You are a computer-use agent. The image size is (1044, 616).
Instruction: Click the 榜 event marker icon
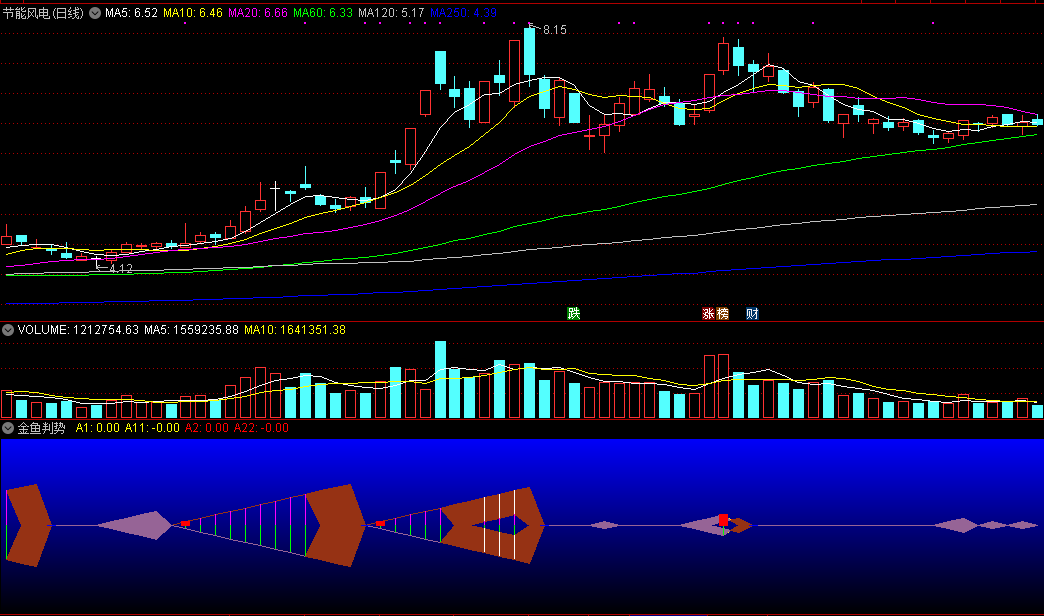click(x=722, y=313)
